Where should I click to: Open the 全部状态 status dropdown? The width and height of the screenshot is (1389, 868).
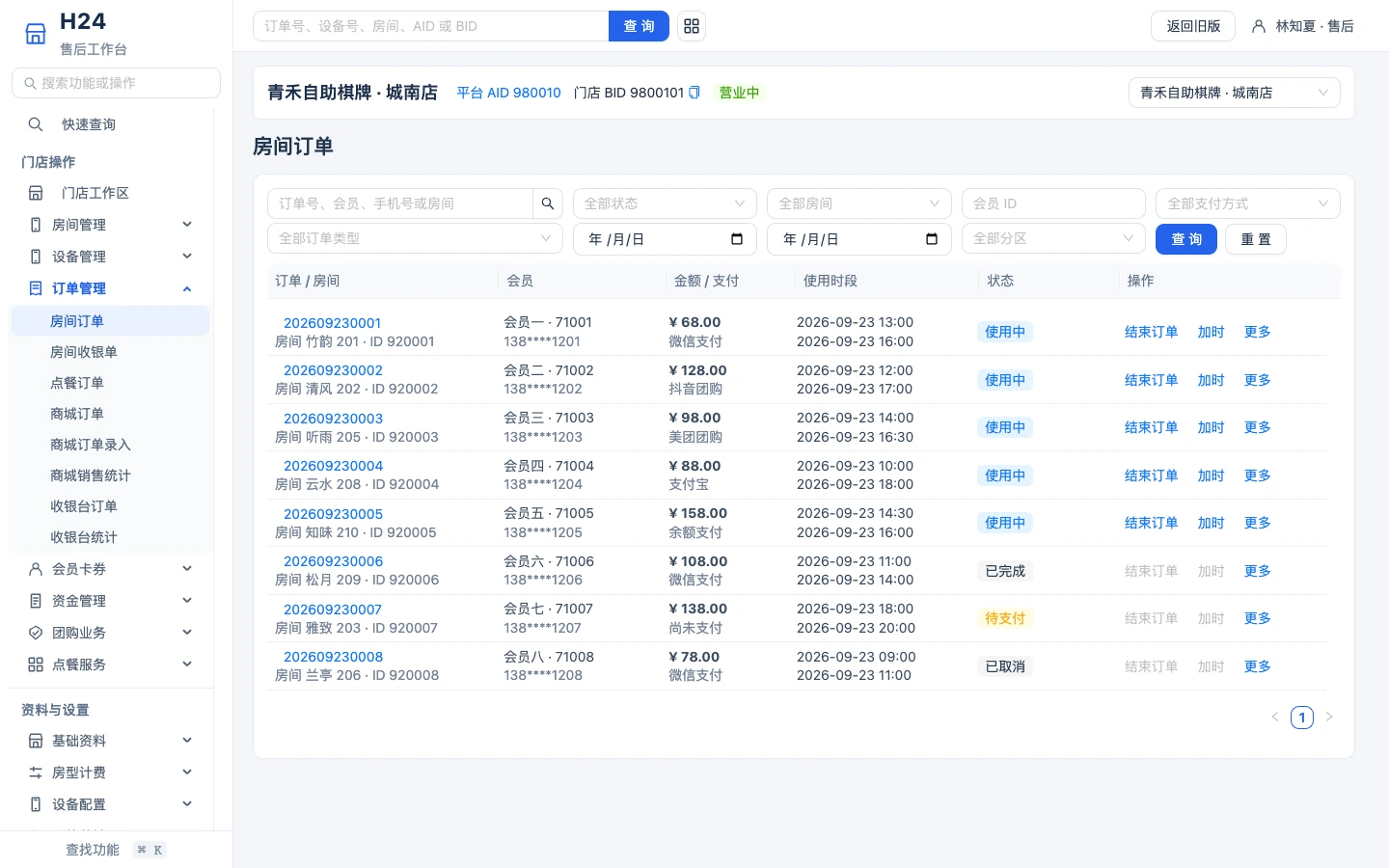[x=665, y=203]
